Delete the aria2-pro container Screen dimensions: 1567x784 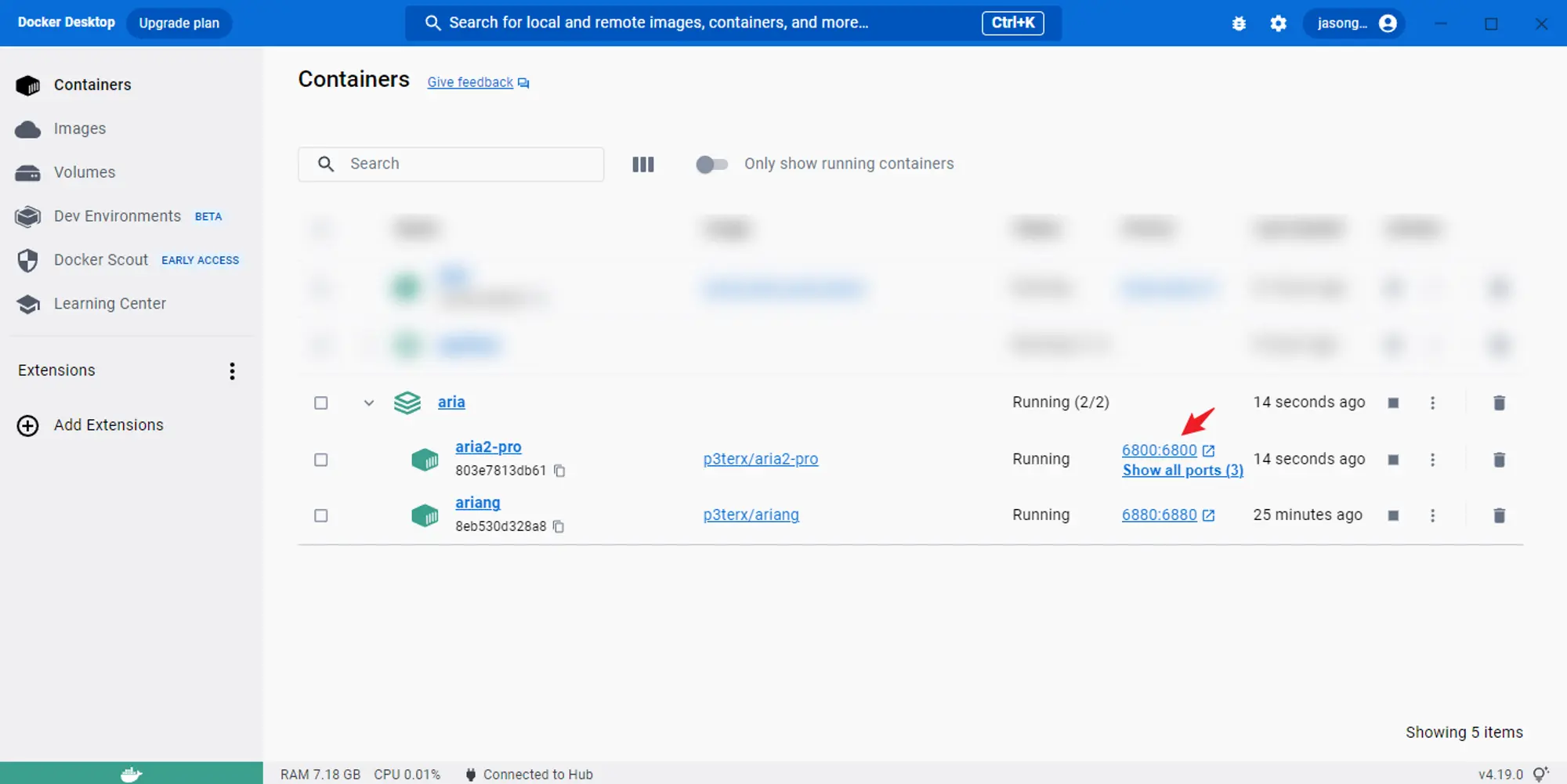click(1499, 460)
